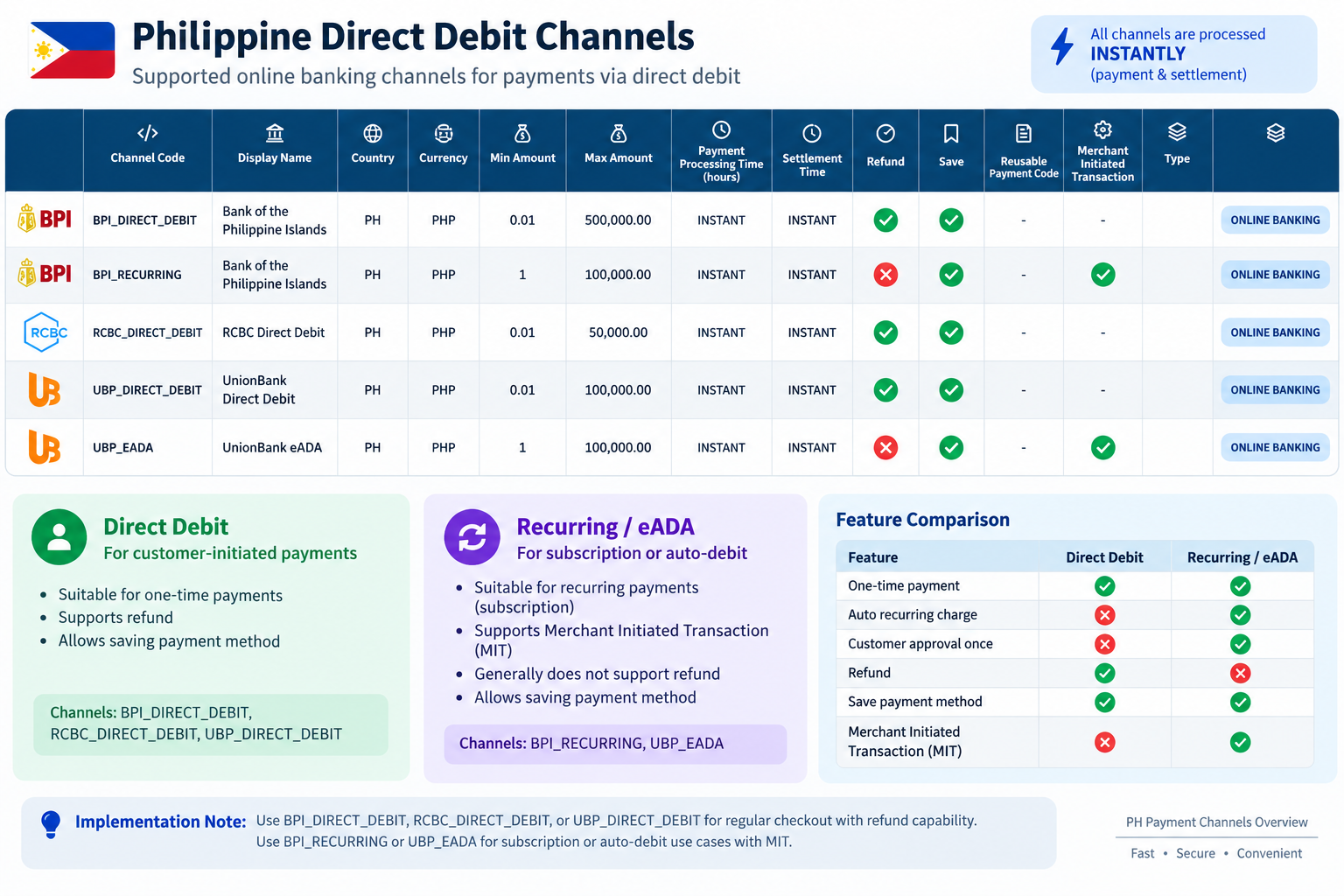Click the BPI logo in BPI_DIRECT_DEBIT row
The width and height of the screenshot is (1344, 896).
pos(45,219)
